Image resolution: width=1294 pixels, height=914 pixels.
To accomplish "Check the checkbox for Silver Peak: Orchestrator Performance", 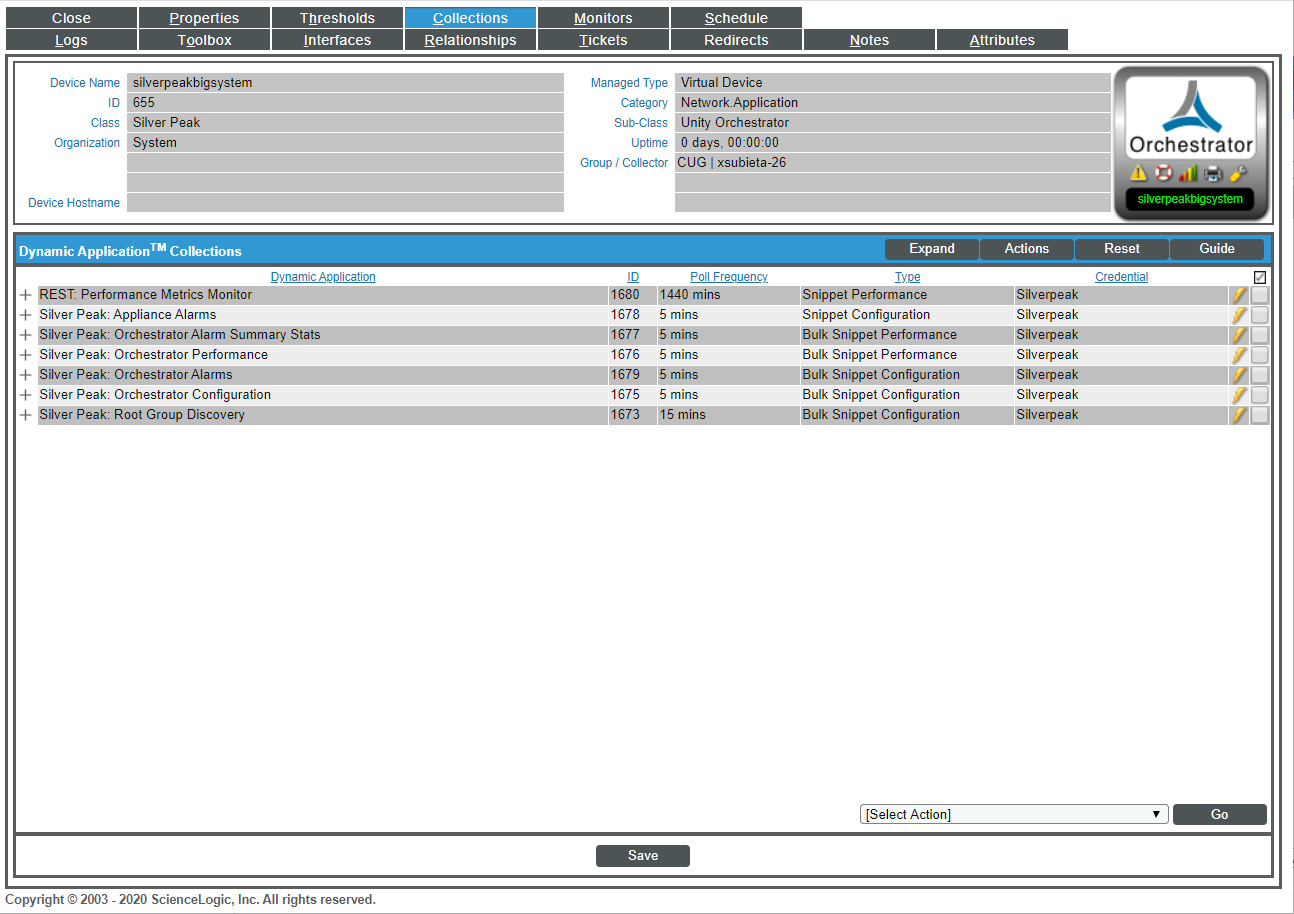I will click(x=1259, y=354).
